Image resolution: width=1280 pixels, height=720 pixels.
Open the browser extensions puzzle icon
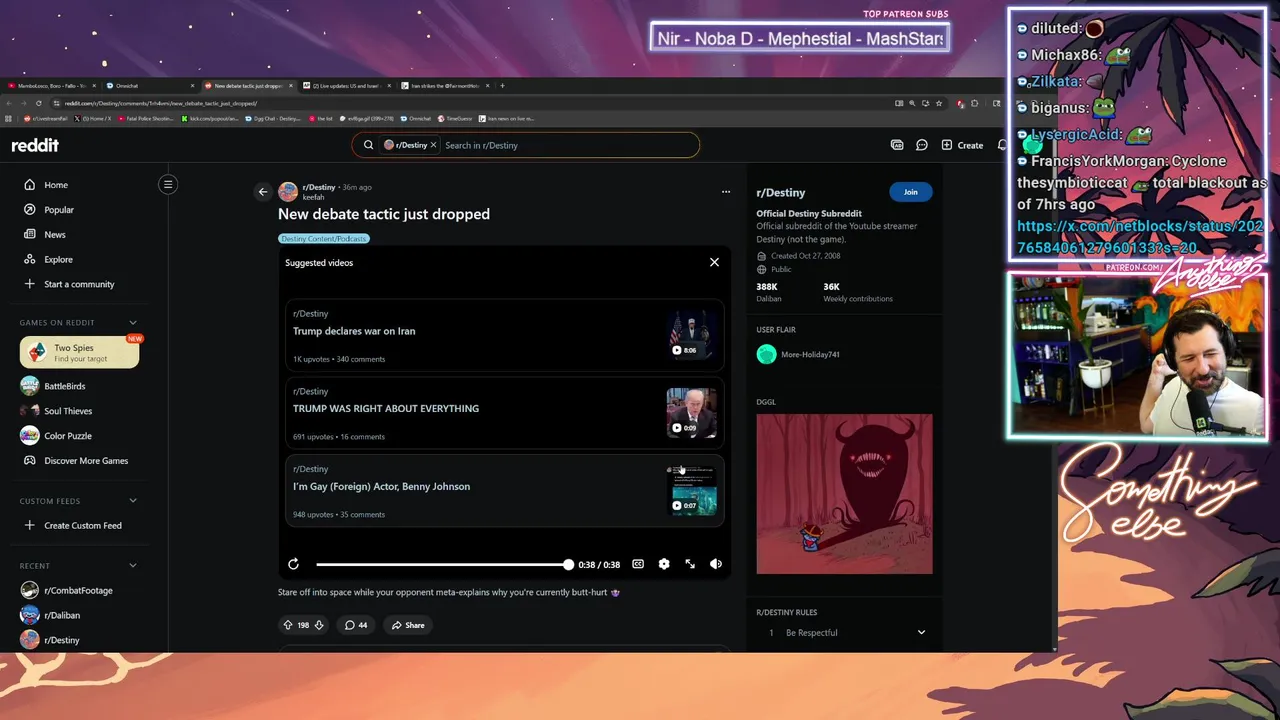[975, 103]
